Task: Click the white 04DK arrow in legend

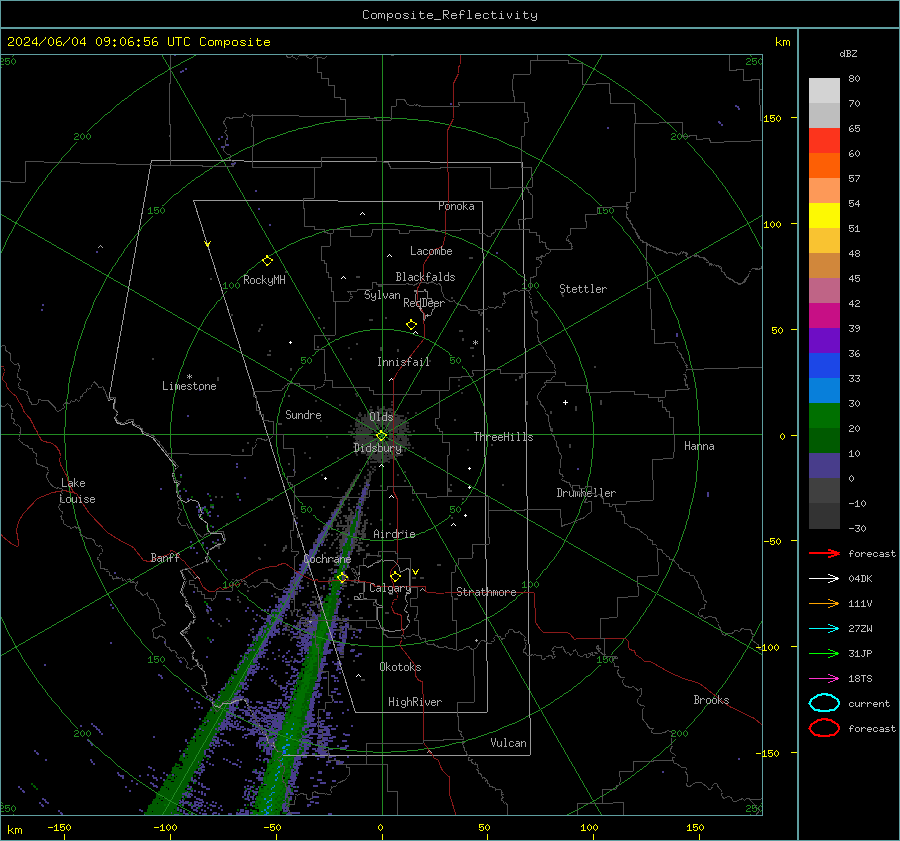Action: 824,578
